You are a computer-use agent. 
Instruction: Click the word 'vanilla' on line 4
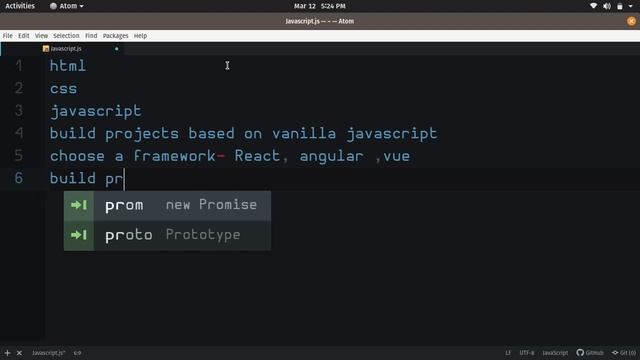click(304, 133)
